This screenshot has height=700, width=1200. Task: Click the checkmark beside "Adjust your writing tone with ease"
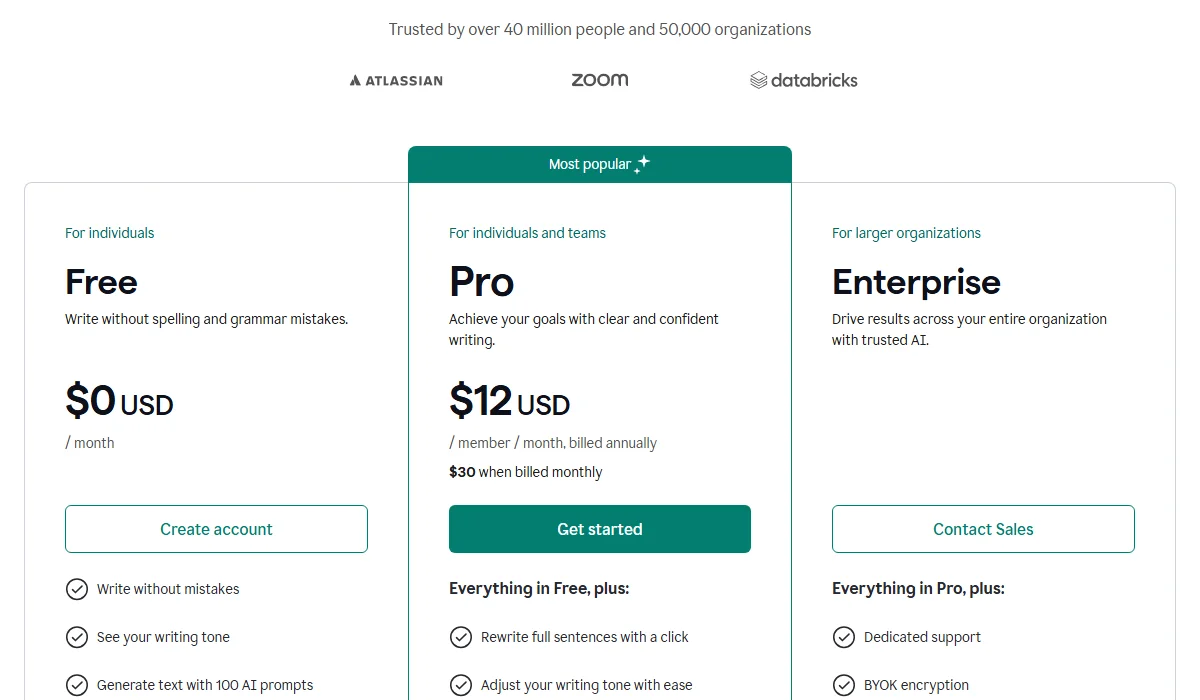461,685
